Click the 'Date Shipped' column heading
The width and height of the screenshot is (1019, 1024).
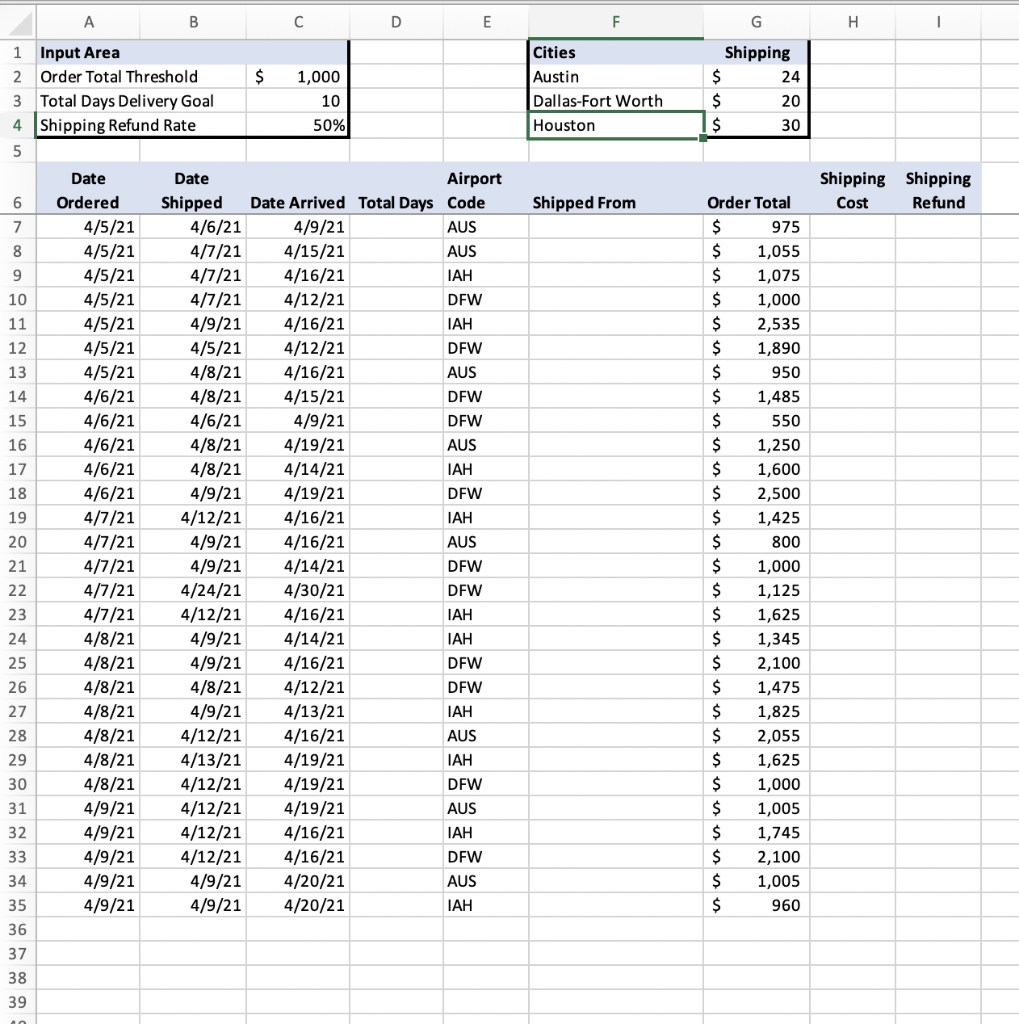(193, 190)
